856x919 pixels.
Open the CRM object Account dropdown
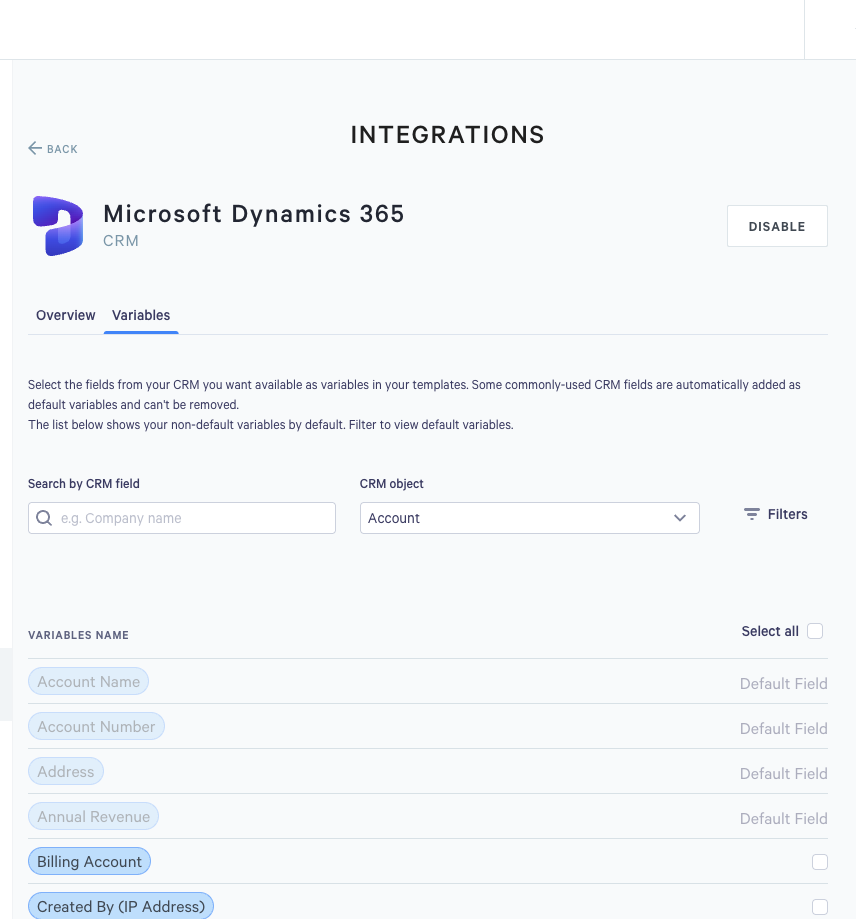click(530, 518)
